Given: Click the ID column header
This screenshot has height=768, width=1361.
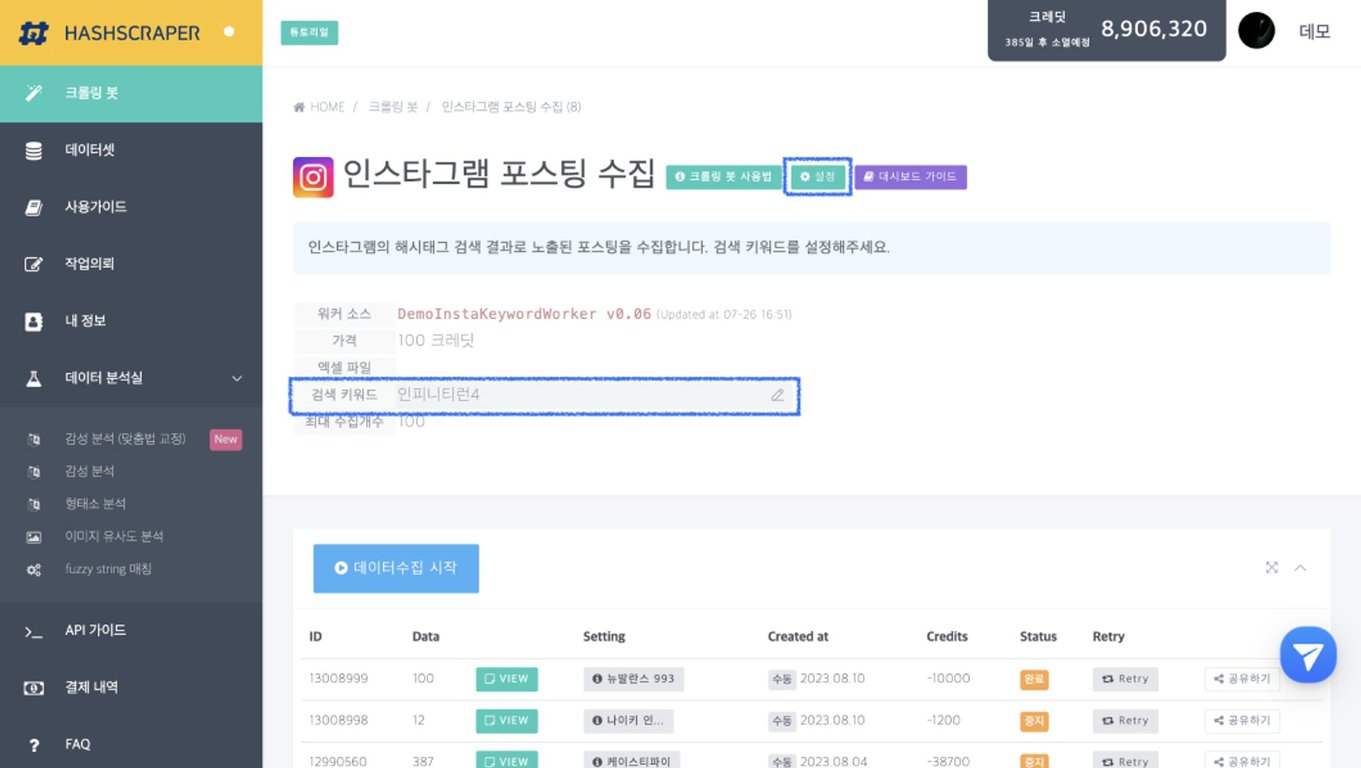Looking at the screenshot, I should 316,636.
